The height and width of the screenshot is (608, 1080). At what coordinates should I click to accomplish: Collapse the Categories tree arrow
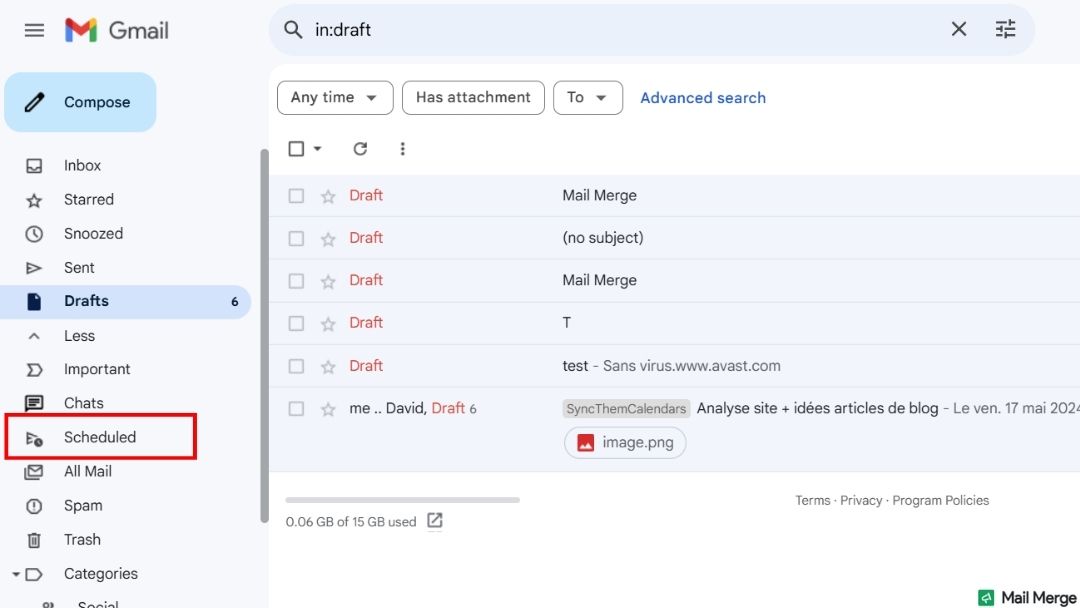click(15, 574)
